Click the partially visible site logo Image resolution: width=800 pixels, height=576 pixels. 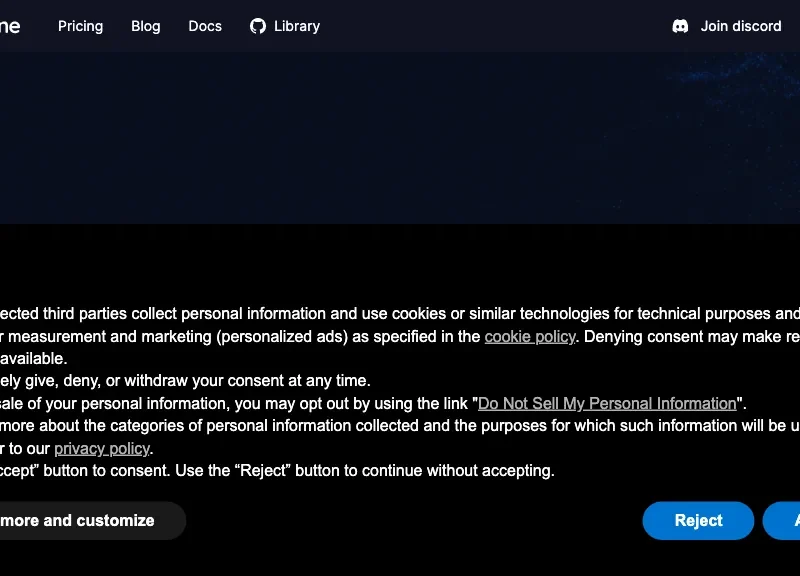10,26
